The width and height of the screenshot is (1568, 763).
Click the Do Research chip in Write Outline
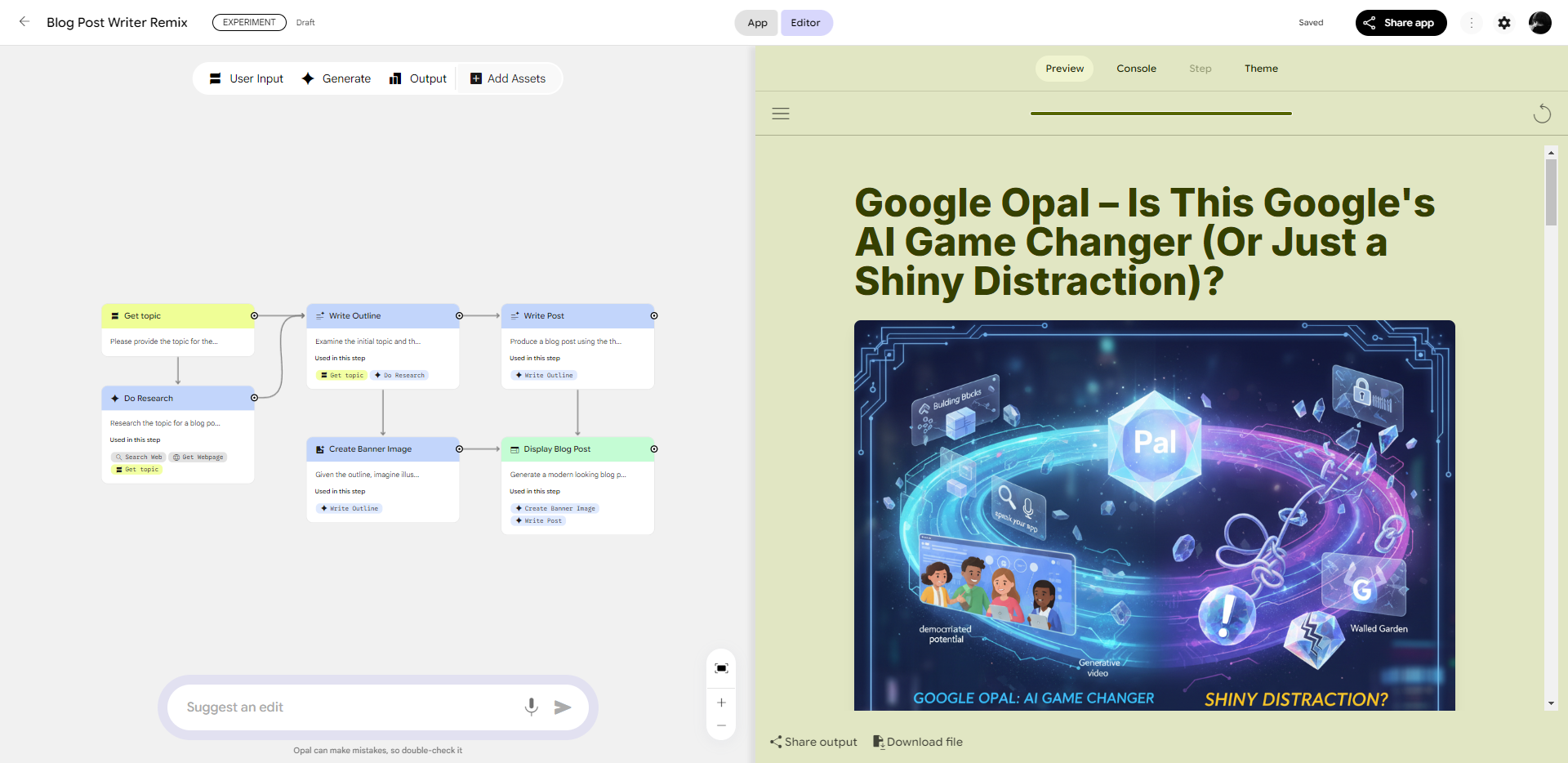[x=399, y=375]
